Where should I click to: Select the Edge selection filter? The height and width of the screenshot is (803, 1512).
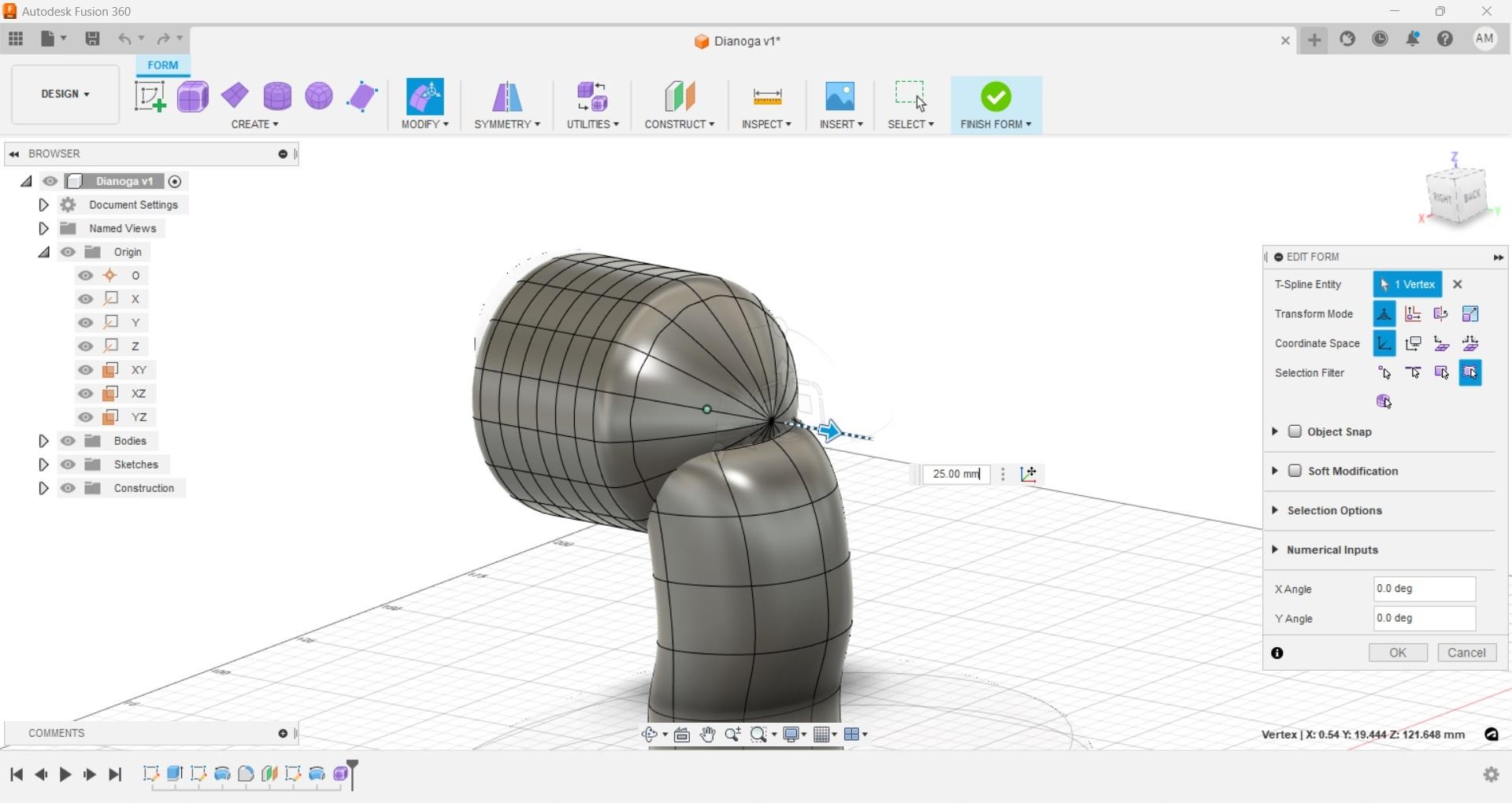[x=1413, y=372]
